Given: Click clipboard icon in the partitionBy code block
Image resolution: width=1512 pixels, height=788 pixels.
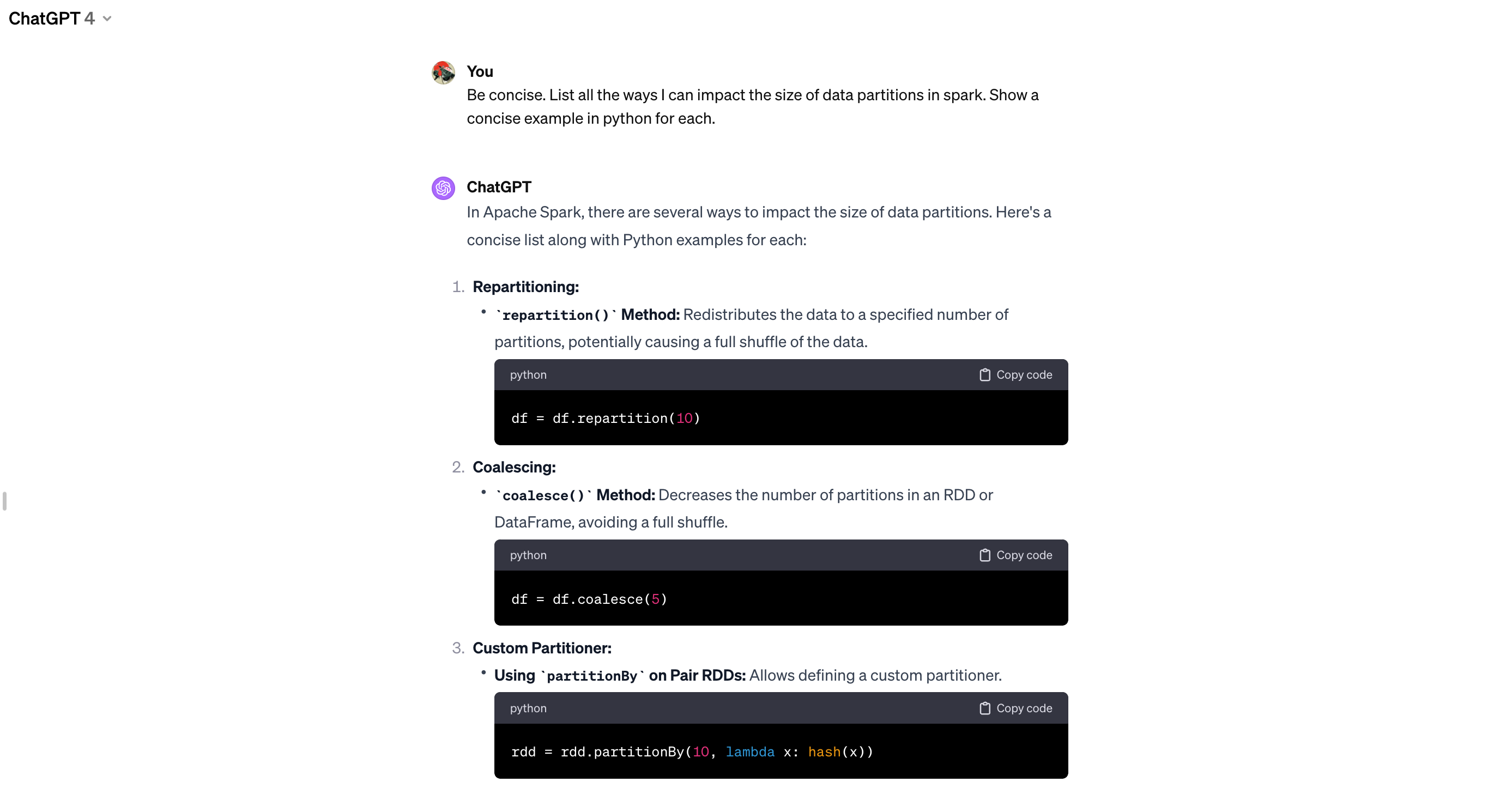Looking at the screenshot, I should [984, 708].
